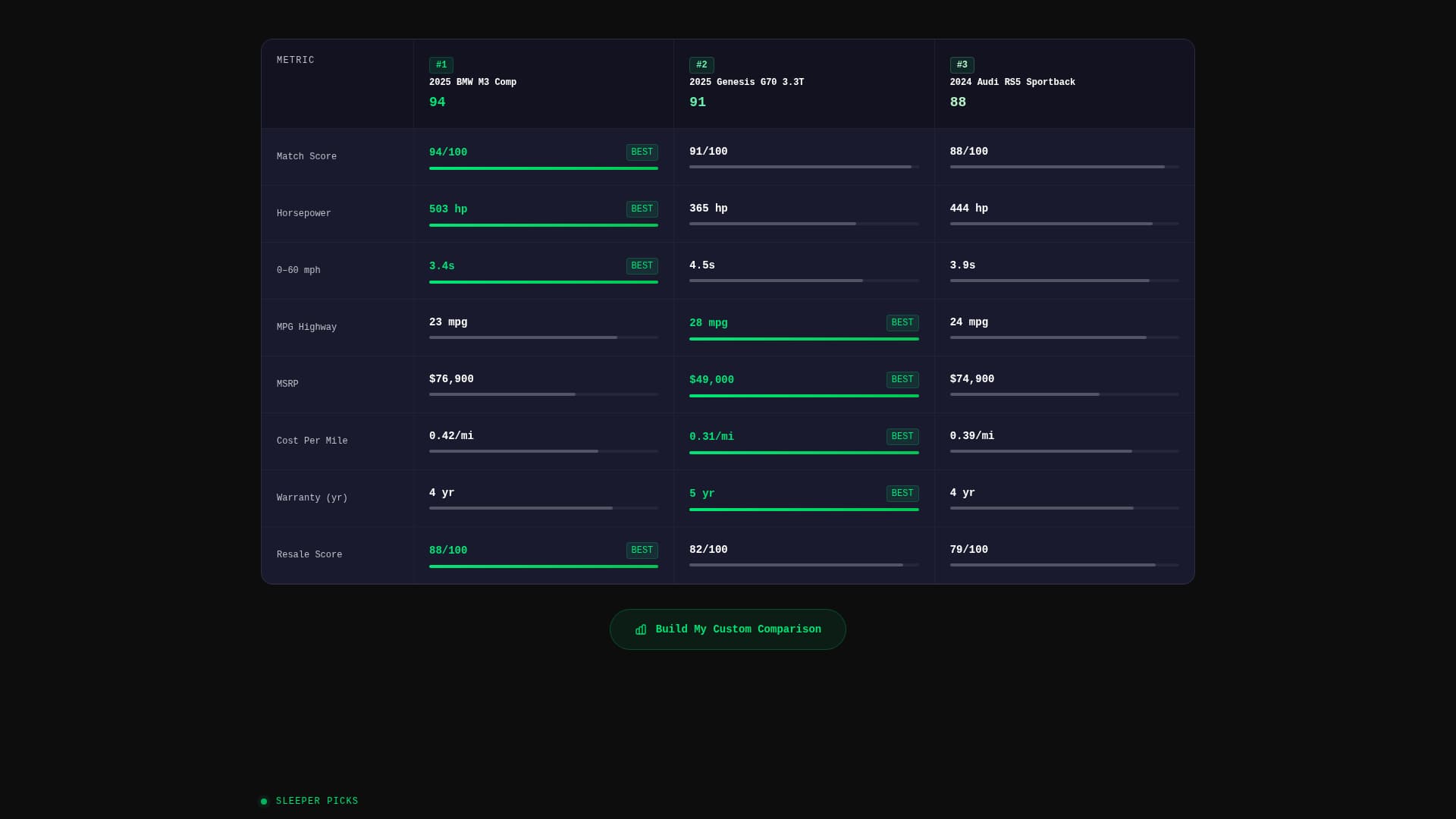Click the BEST badge in Warranty row

click(x=902, y=494)
